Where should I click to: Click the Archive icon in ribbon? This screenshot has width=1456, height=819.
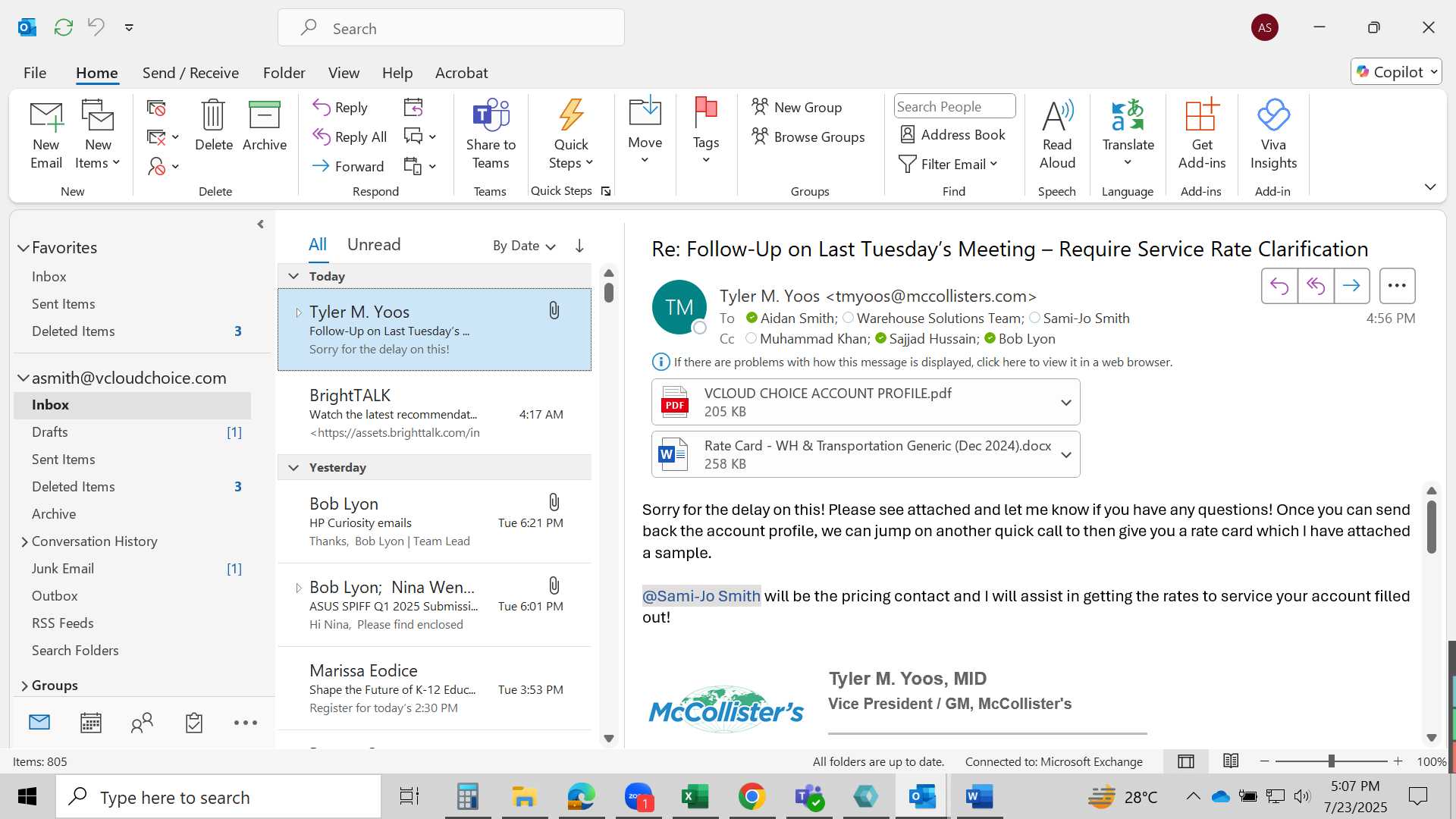click(x=264, y=115)
